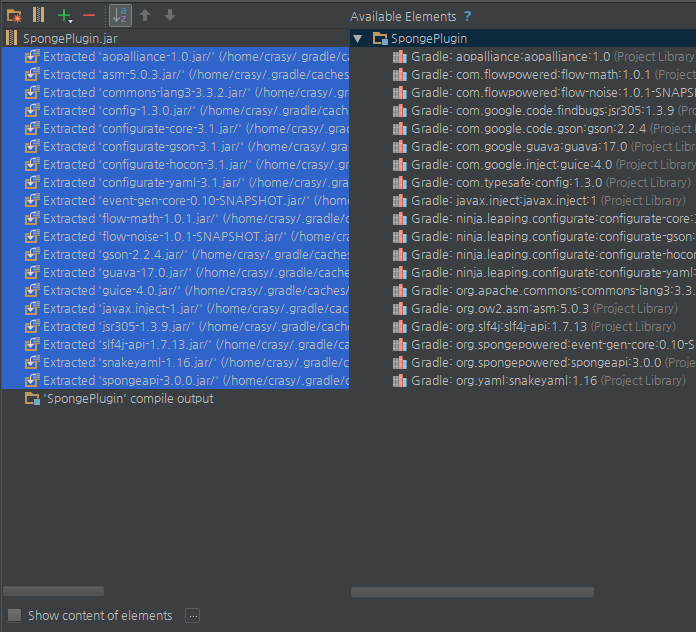Select Extracted 'configurate-hocon-3.1.jar/' row
The image size is (696, 632).
click(175, 165)
